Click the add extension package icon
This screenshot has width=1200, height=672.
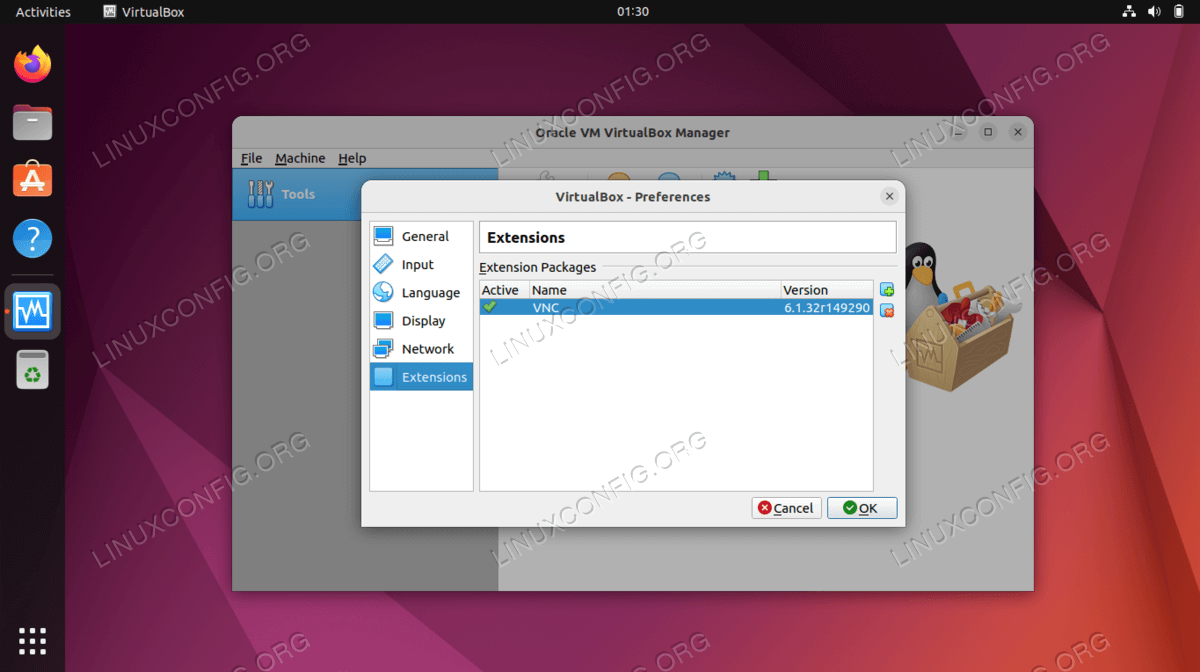click(x=887, y=290)
